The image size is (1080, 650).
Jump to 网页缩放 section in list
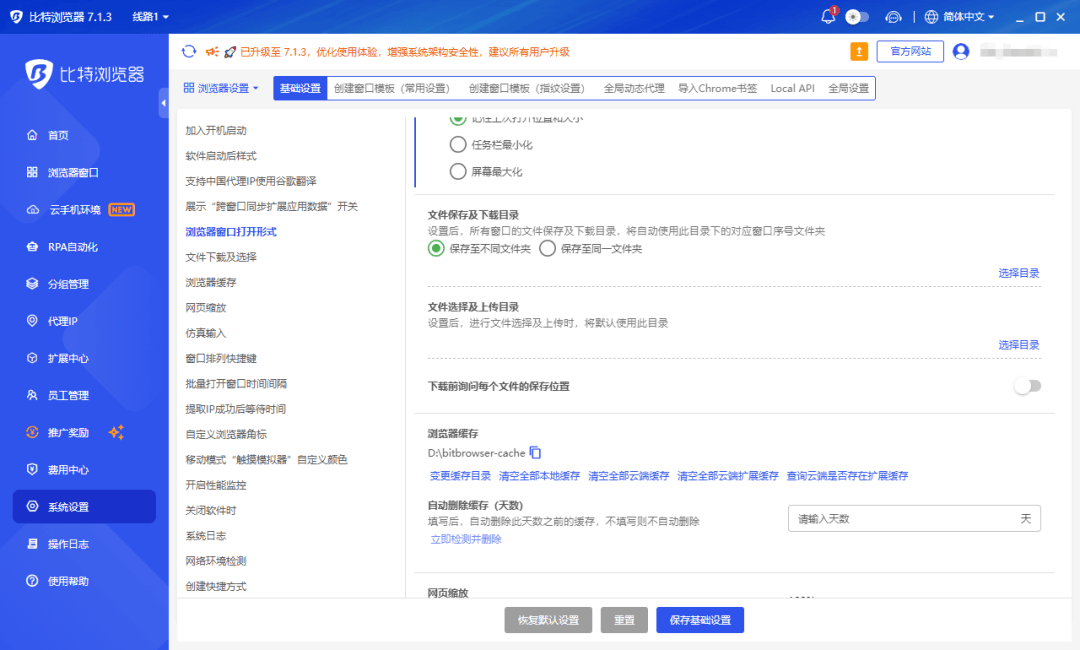pos(205,308)
